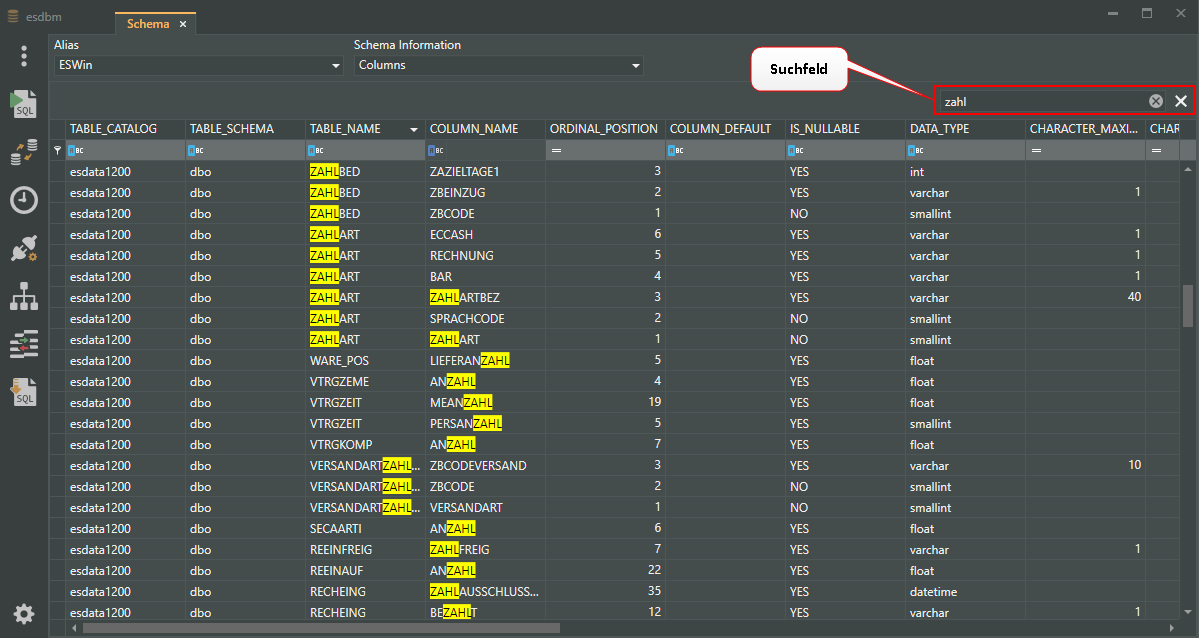Click the TABLE_NAME sort arrow
Viewport: 1199px width, 638px height.
click(x=414, y=129)
